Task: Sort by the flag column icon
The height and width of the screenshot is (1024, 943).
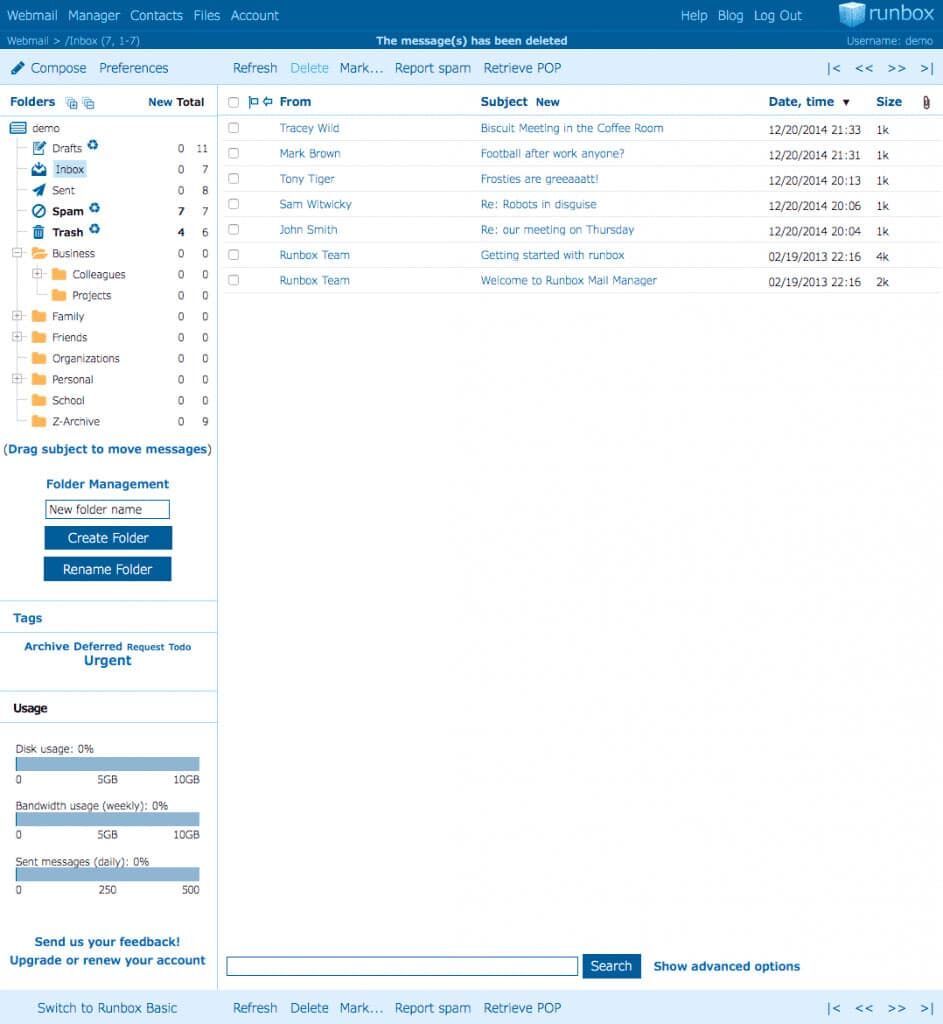Action: tap(253, 102)
